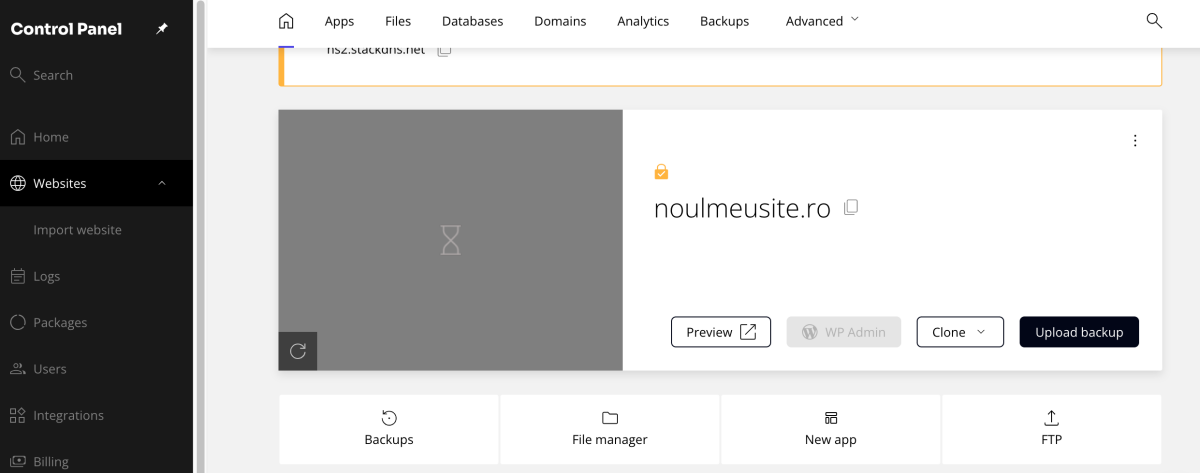Click the orange SSL lock icon
Image resolution: width=1200 pixels, height=473 pixels.
(x=661, y=172)
